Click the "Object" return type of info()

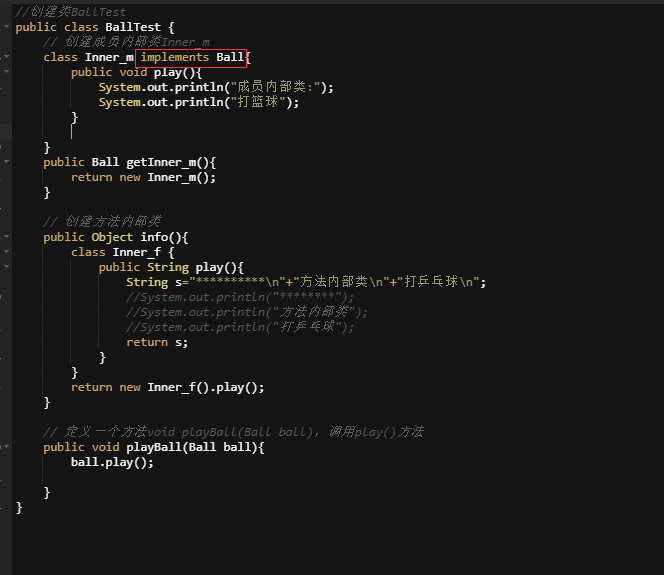[x=112, y=237]
